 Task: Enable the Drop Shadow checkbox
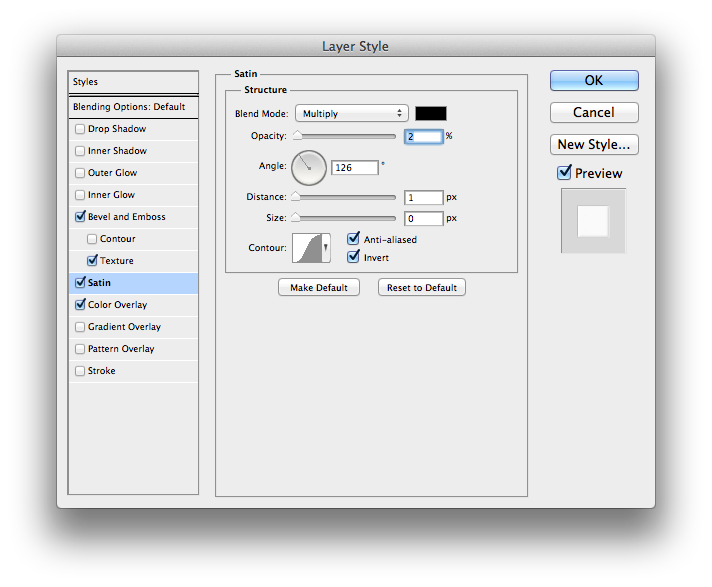80,129
